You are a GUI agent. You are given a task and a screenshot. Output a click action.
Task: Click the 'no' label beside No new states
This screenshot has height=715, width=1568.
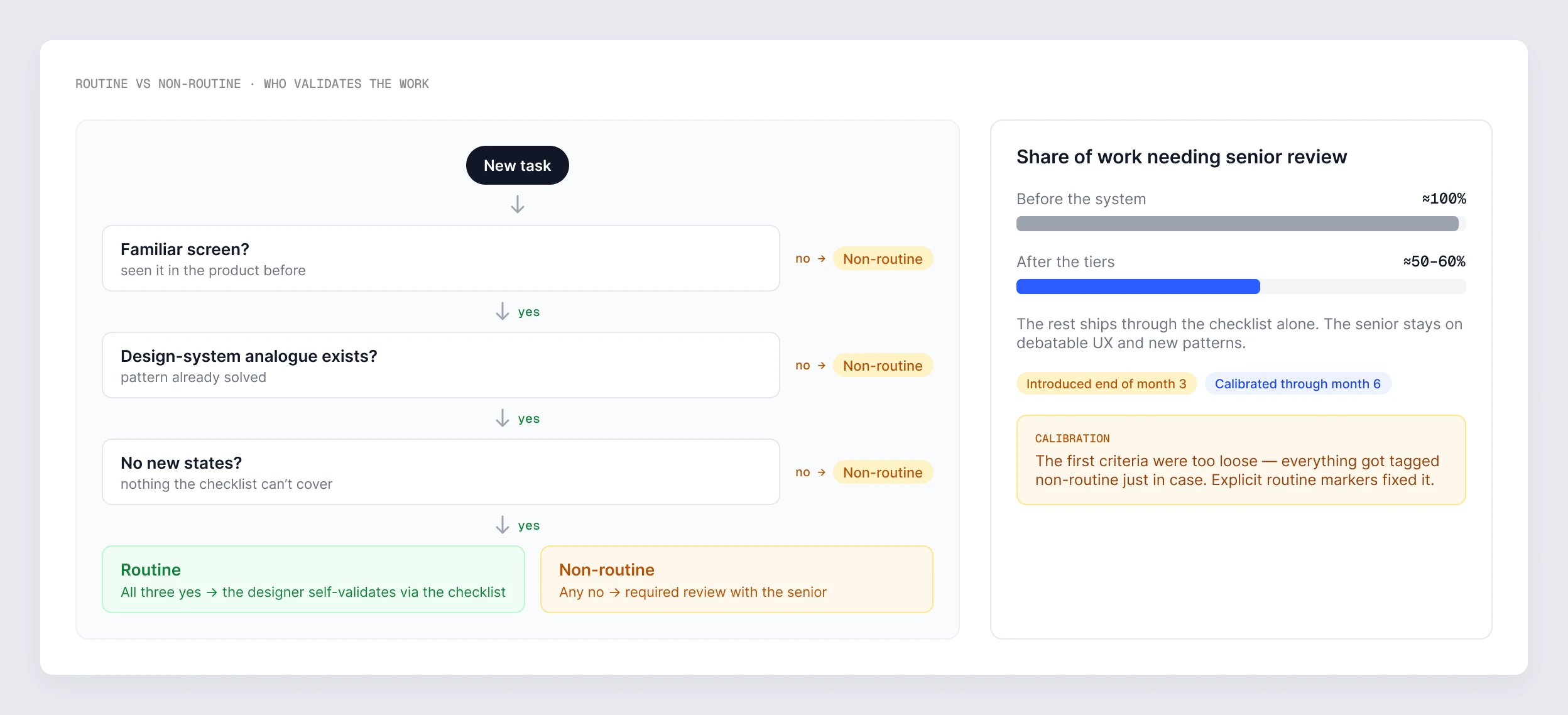coord(802,472)
